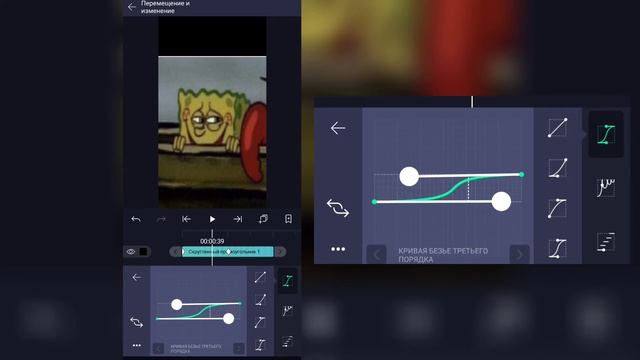Go back from the Перемещение и изменение screen
The width and height of the screenshot is (640, 360).
click(131, 7)
